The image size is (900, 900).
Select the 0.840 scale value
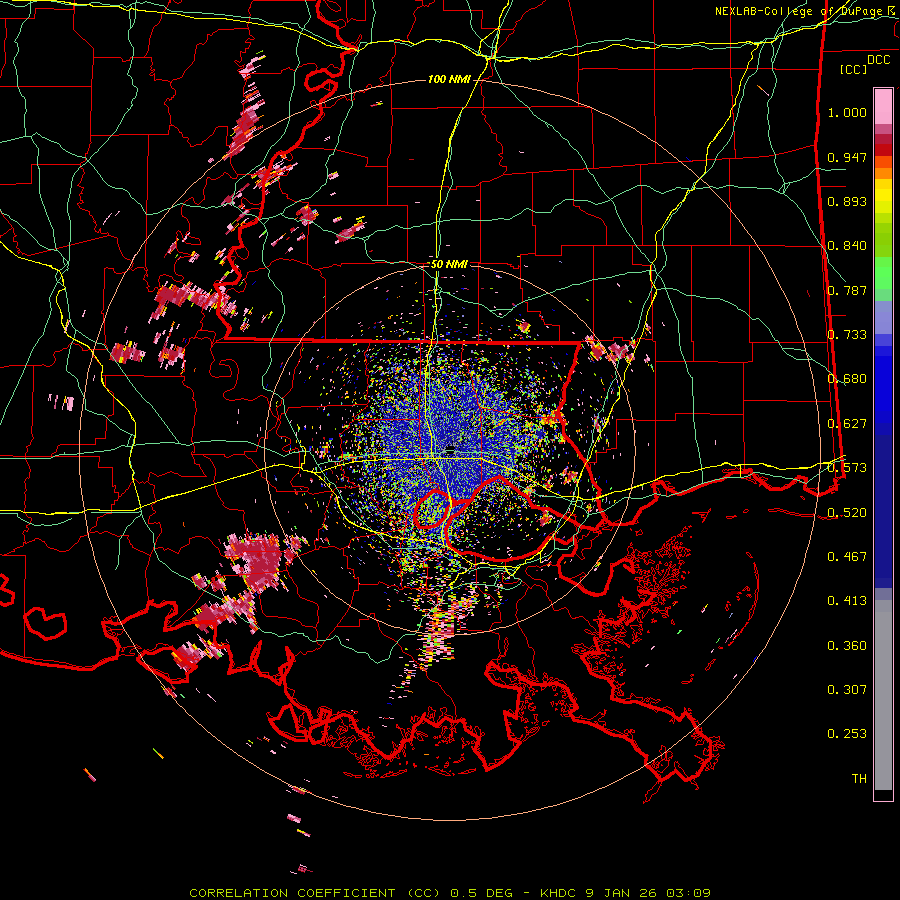pyautogui.click(x=847, y=246)
